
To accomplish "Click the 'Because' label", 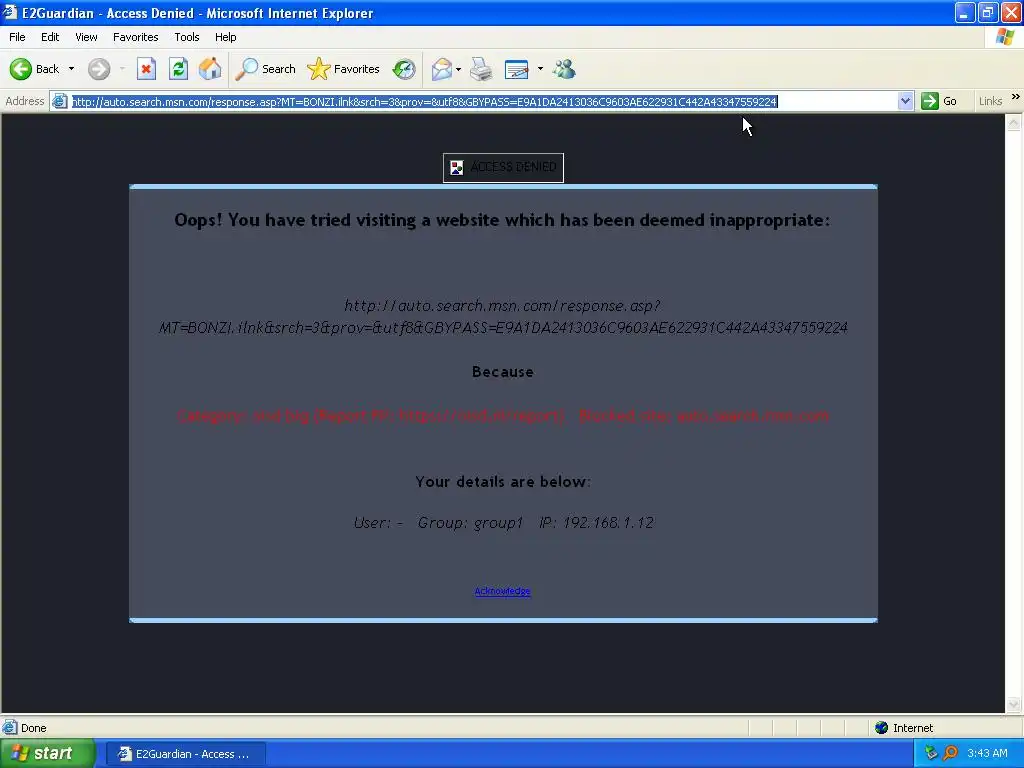I will (x=503, y=372).
